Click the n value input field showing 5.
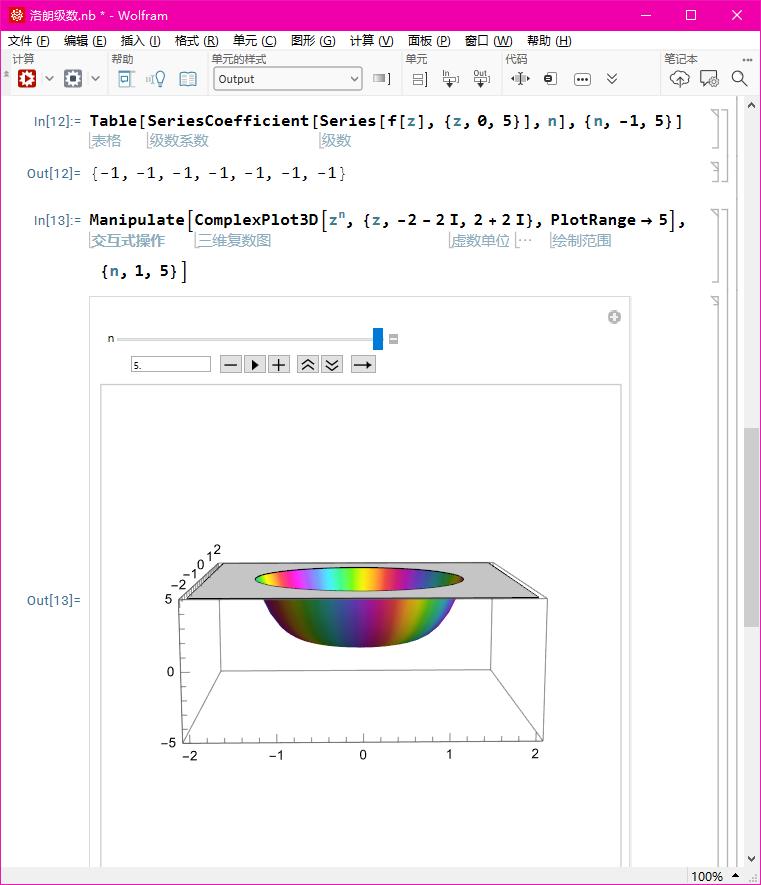Image resolution: width=761 pixels, height=885 pixels. tap(170, 365)
